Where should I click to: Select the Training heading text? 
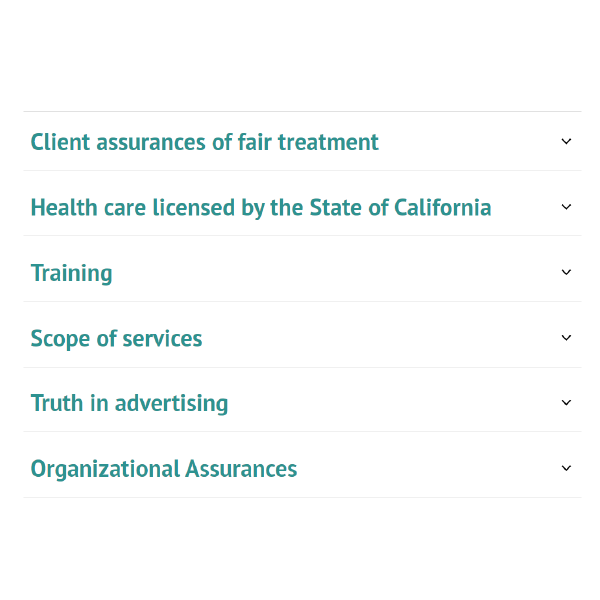pyautogui.click(x=71, y=273)
